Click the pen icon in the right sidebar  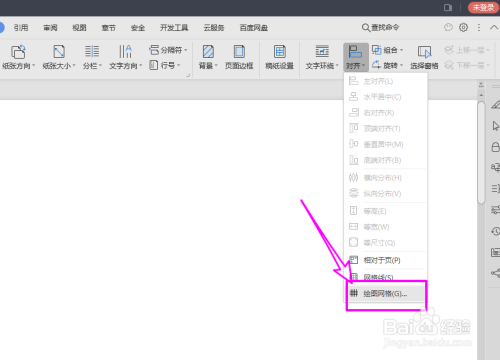(496, 105)
